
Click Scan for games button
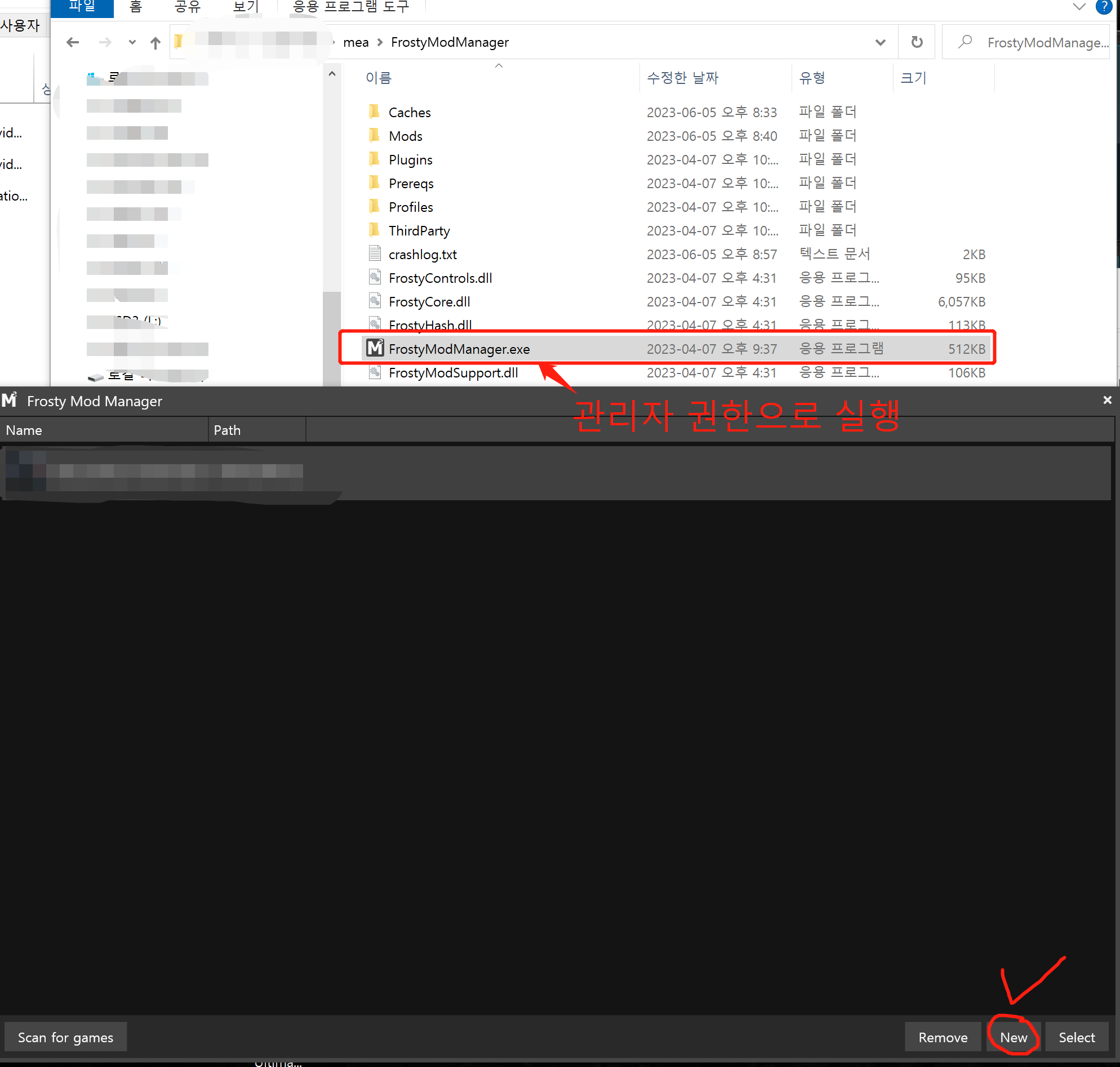(x=65, y=1038)
